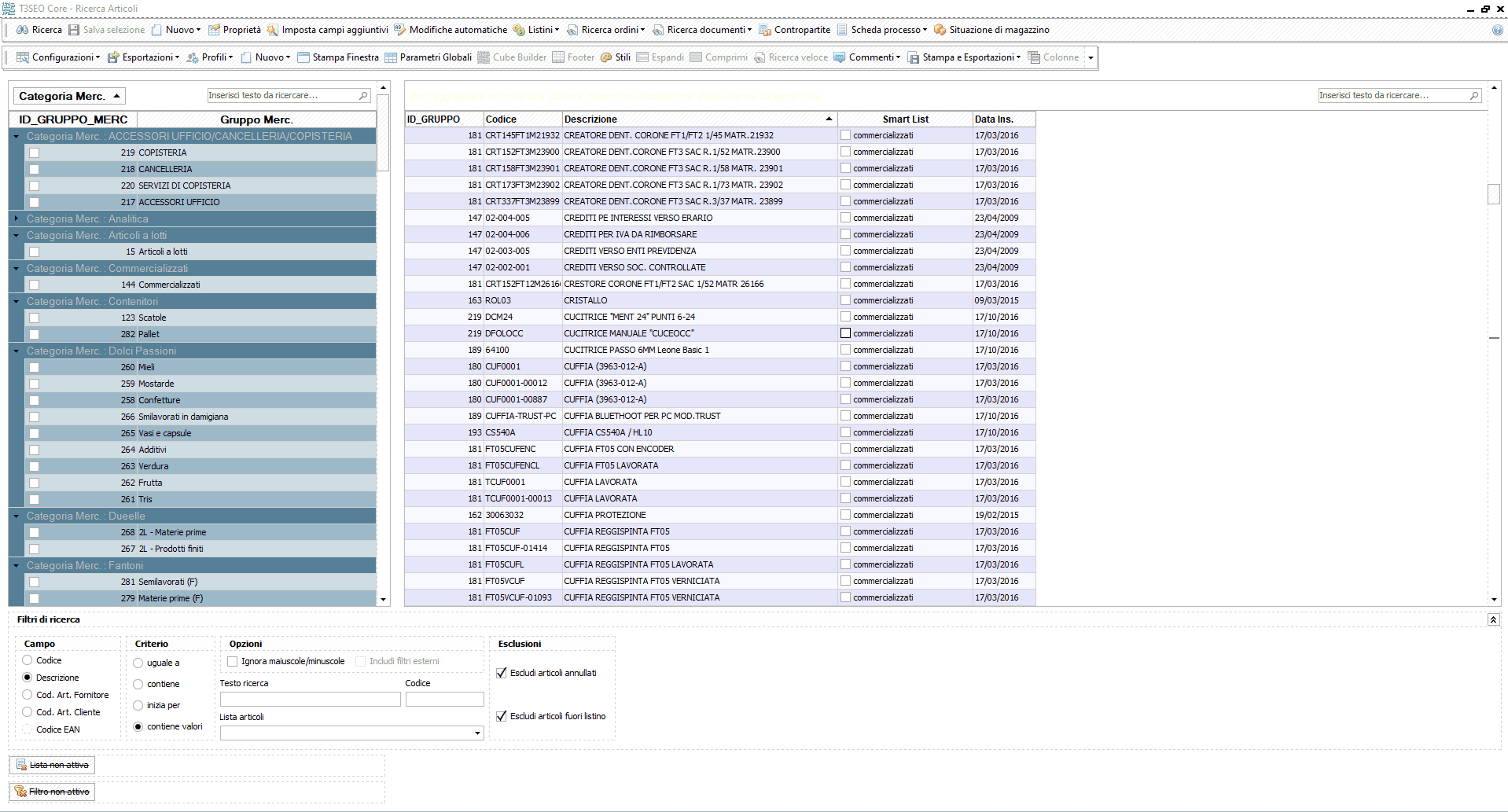Click the articles grid vertical scrollbar thumb
This screenshot has height=812, width=1508.
[1494, 194]
